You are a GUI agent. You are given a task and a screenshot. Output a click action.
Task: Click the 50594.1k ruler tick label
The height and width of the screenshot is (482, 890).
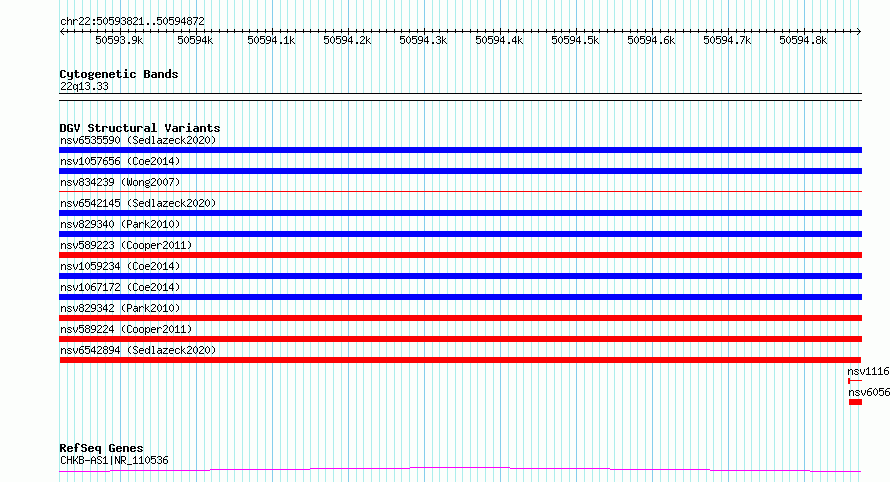271,41
